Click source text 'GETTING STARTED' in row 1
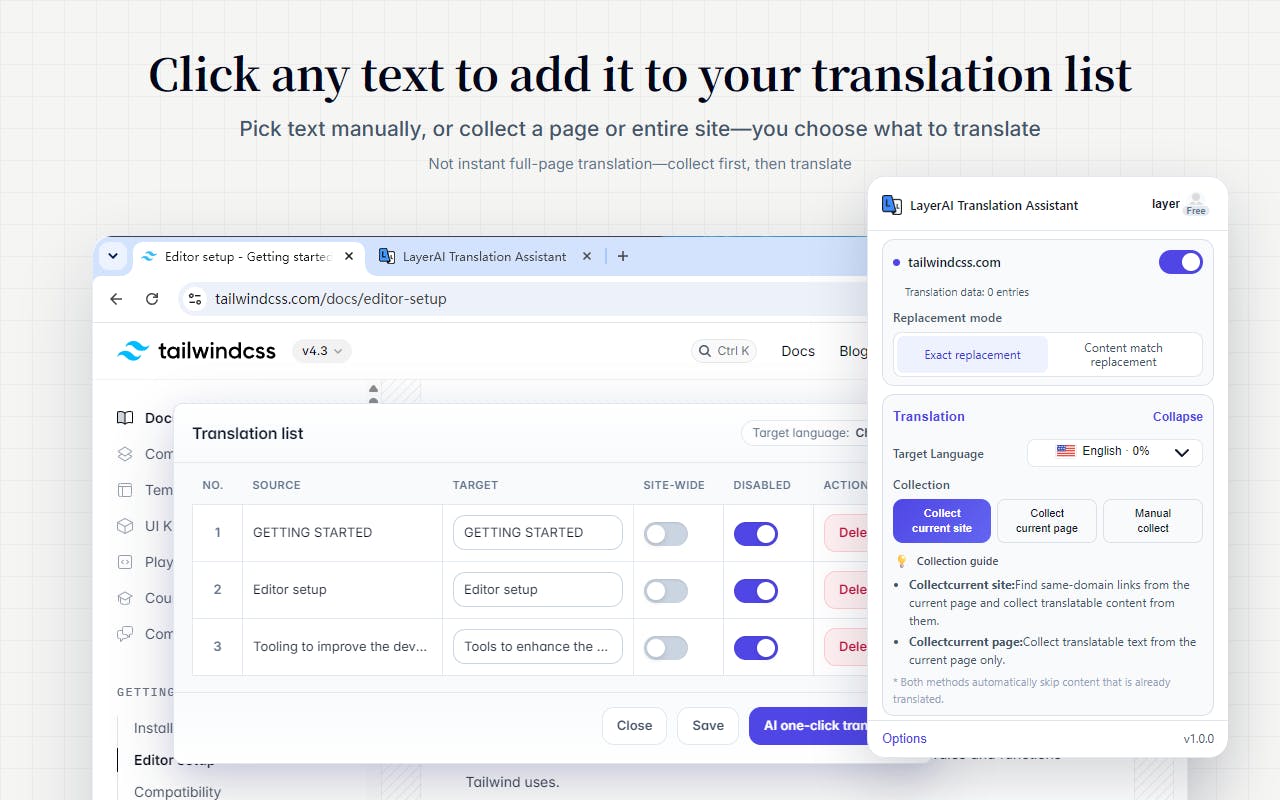Image resolution: width=1280 pixels, height=800 pixels. [x=312, y=533]
